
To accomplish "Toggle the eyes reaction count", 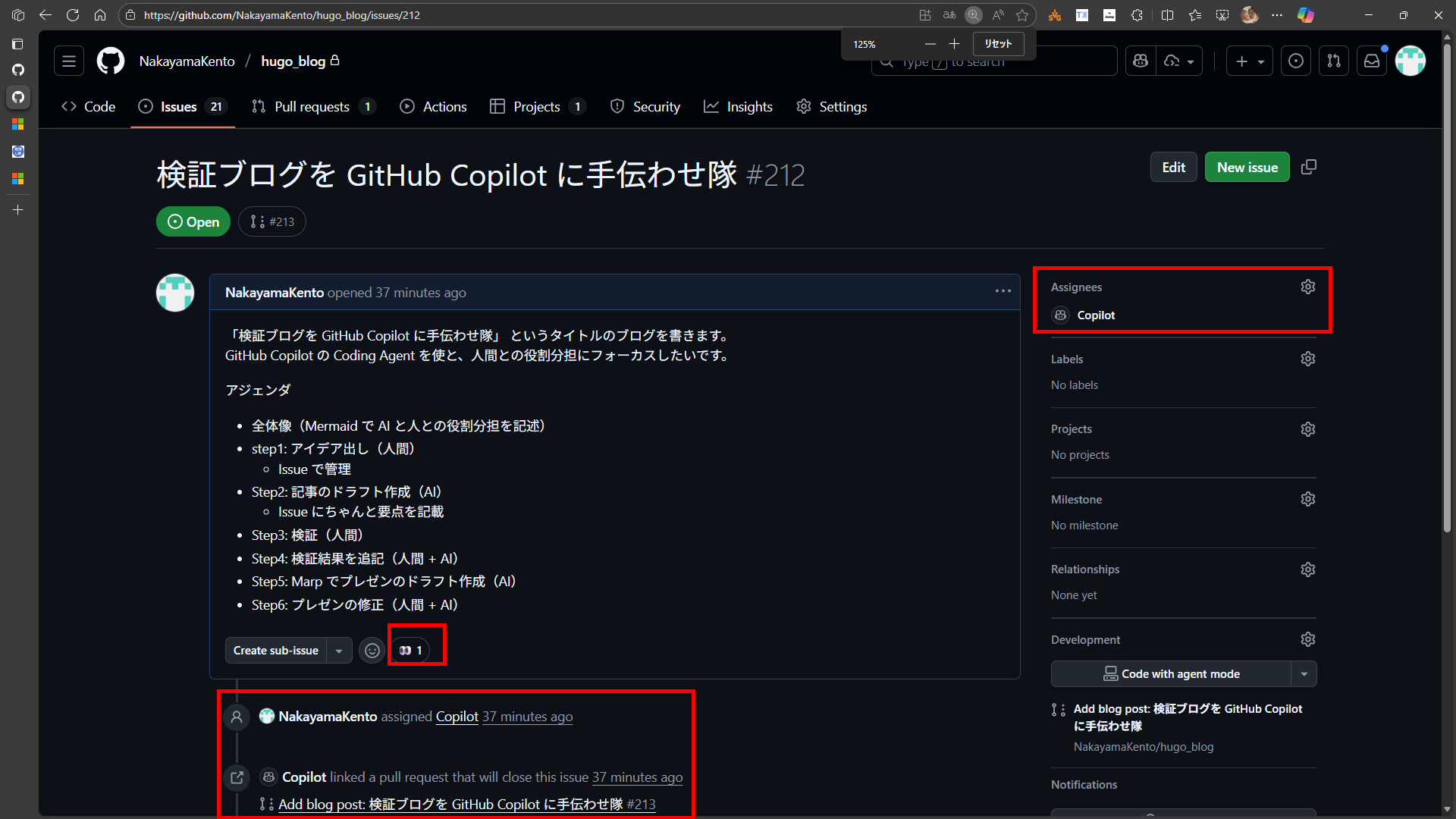I will coord(411,651).
